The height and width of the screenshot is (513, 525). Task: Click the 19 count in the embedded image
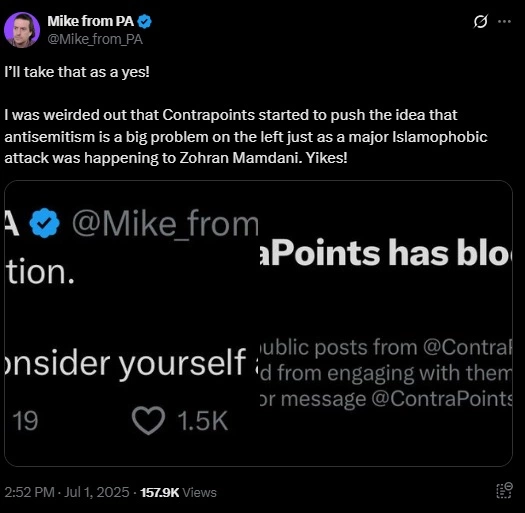click(25, 421)
